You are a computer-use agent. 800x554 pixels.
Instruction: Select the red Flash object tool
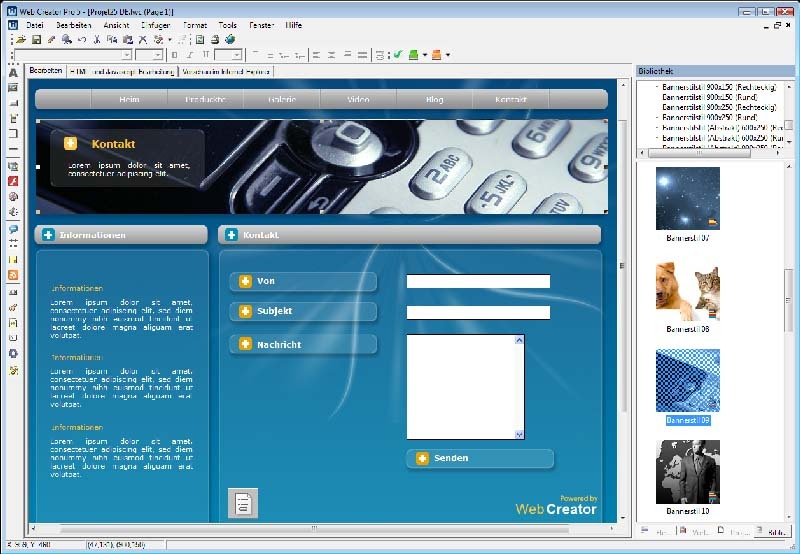point(13,181)
